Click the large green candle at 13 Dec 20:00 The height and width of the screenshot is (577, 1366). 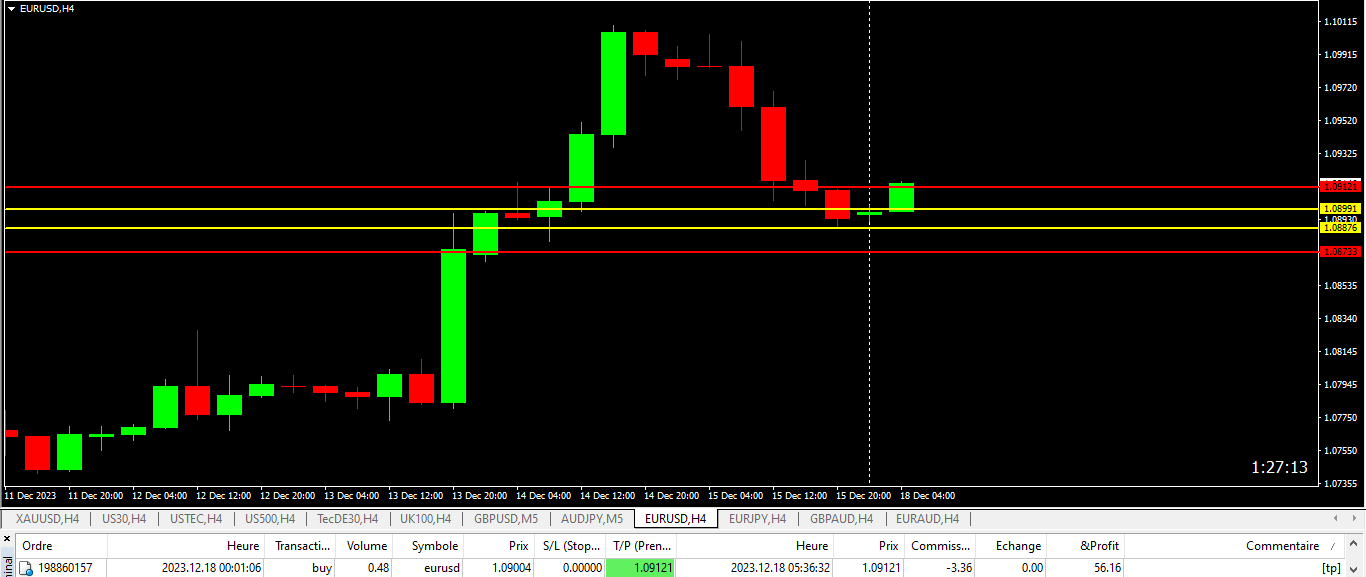click(x=453, y=325)
